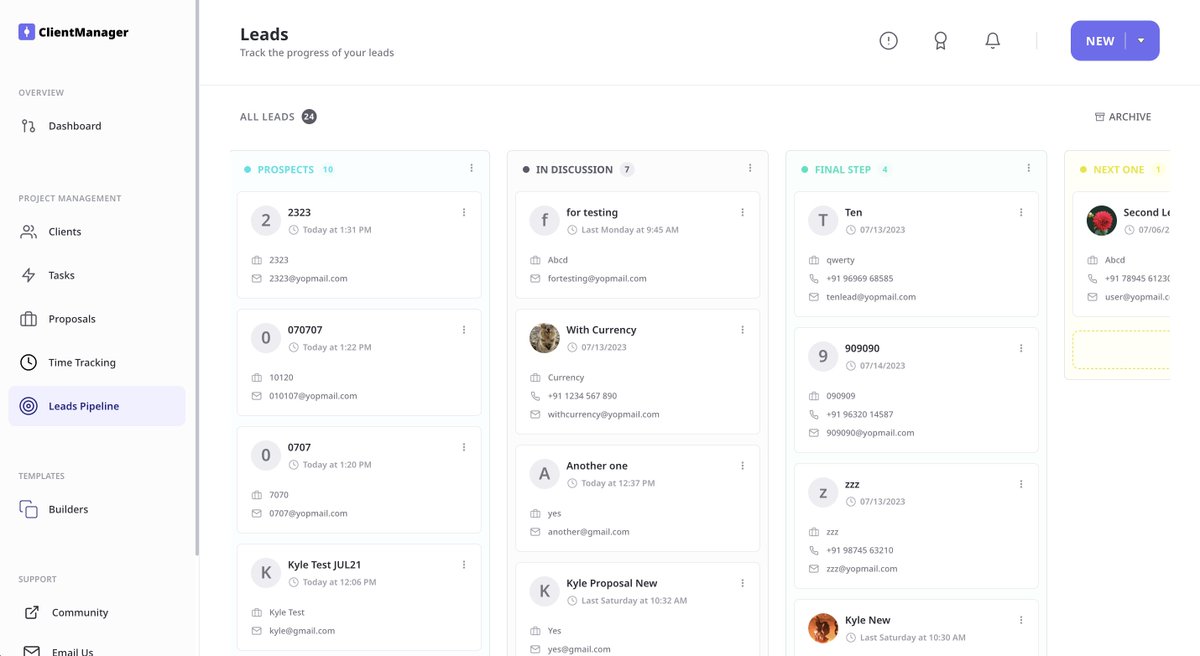
Task: Click the ARCHIVE button
Action: point(1123,116)
